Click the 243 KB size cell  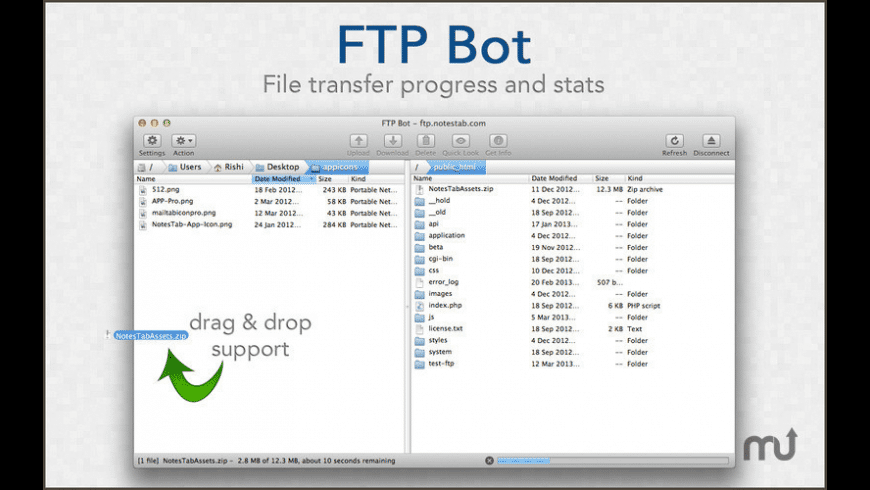click(334, 190)
